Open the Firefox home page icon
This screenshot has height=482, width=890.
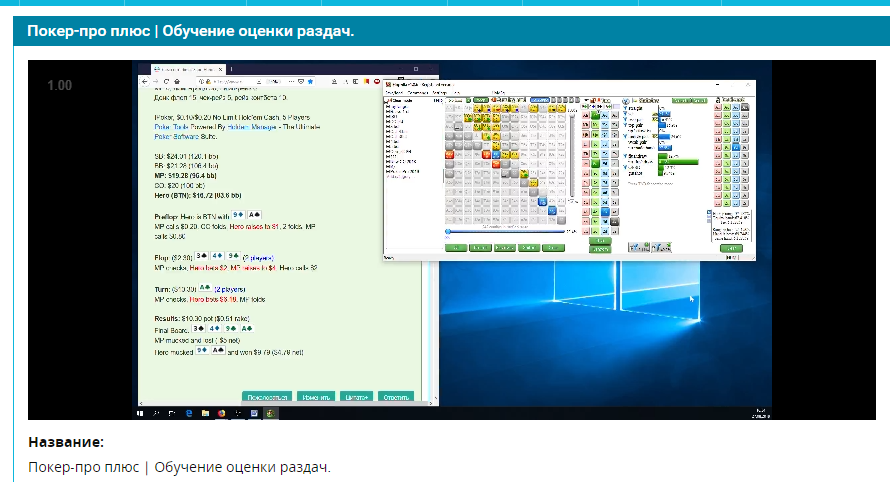point(177,82)
